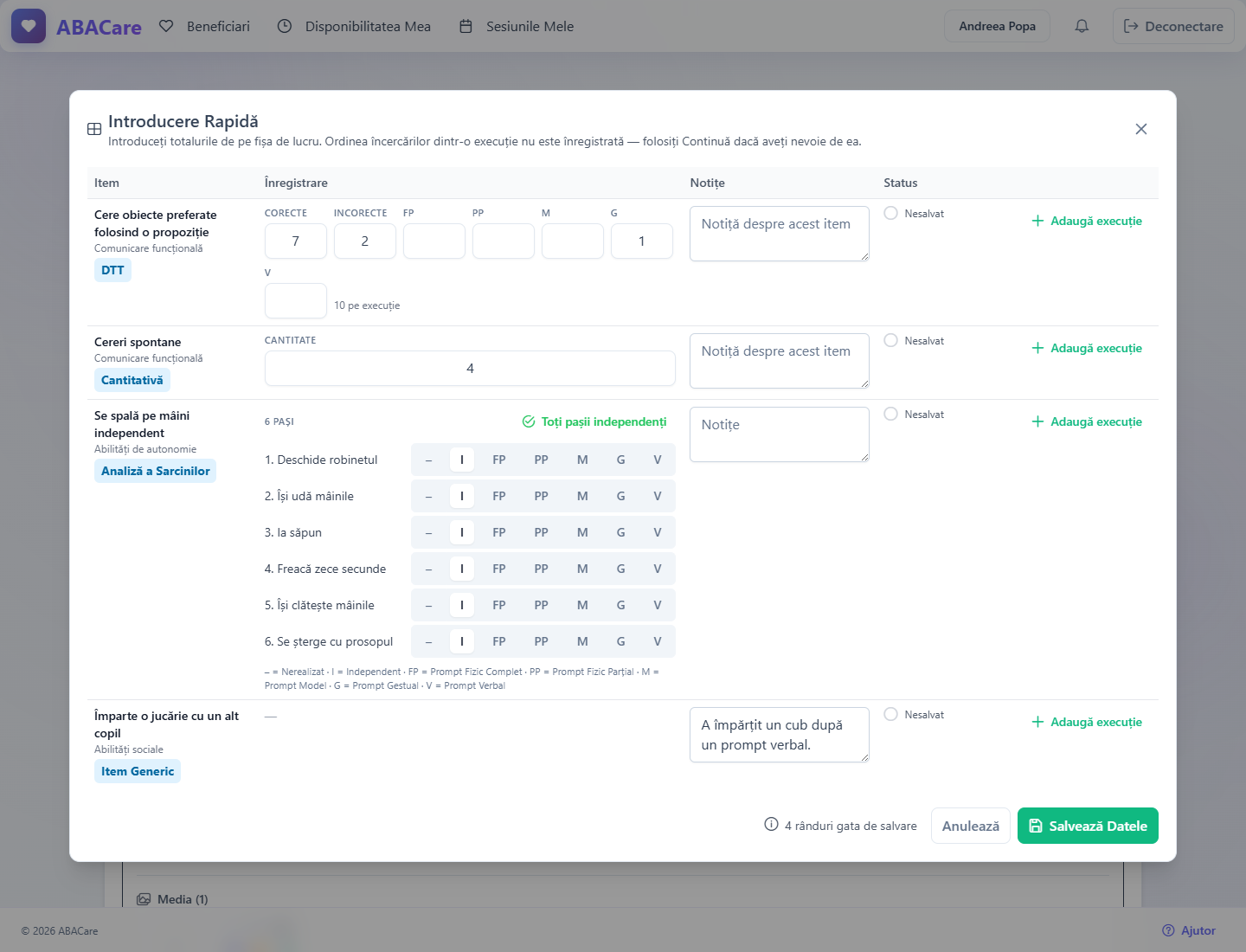Edit the note A împărțit un cub
The image size is (1246, 952).
[x=780, y=735]
